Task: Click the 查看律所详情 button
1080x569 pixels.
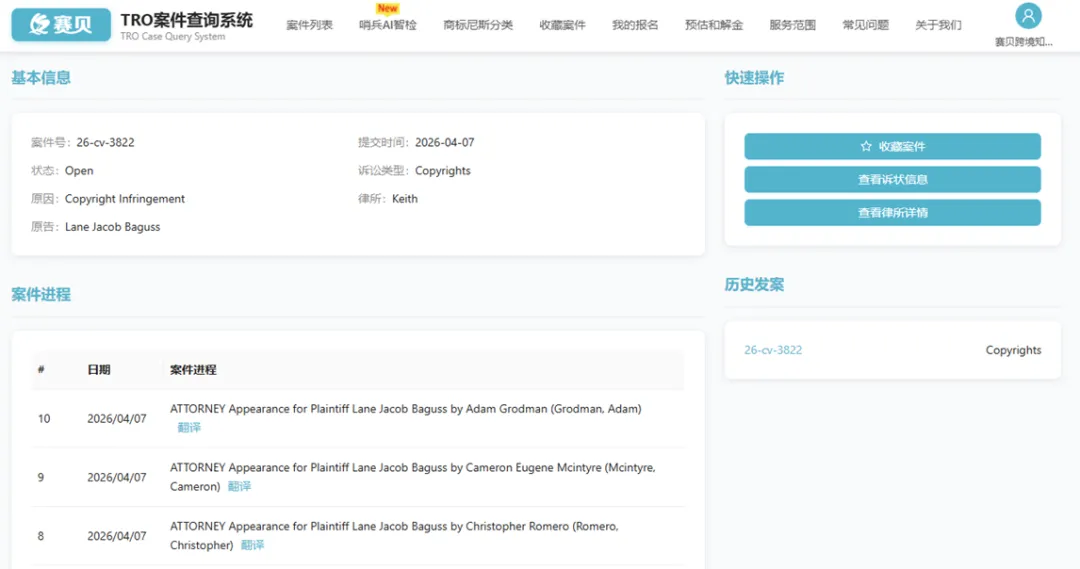Action: click(892, 212)
